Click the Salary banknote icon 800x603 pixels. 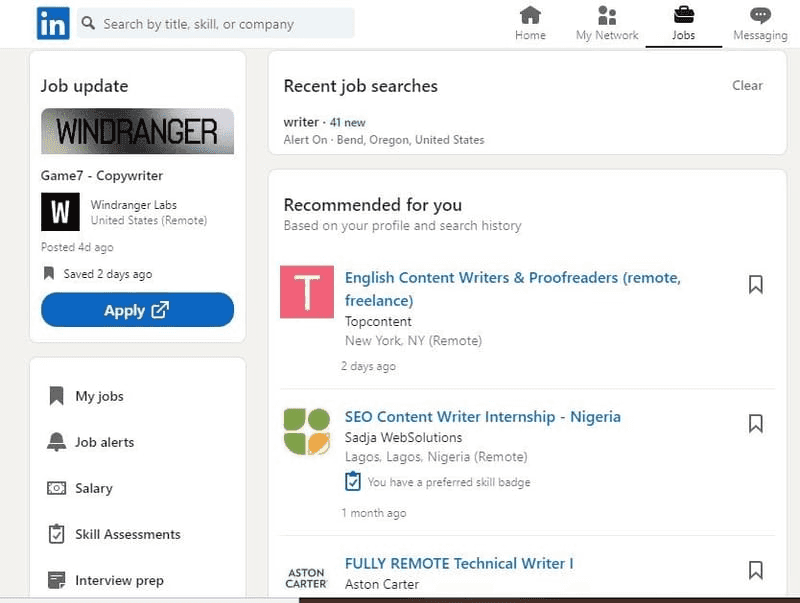(x=56, y=488)
